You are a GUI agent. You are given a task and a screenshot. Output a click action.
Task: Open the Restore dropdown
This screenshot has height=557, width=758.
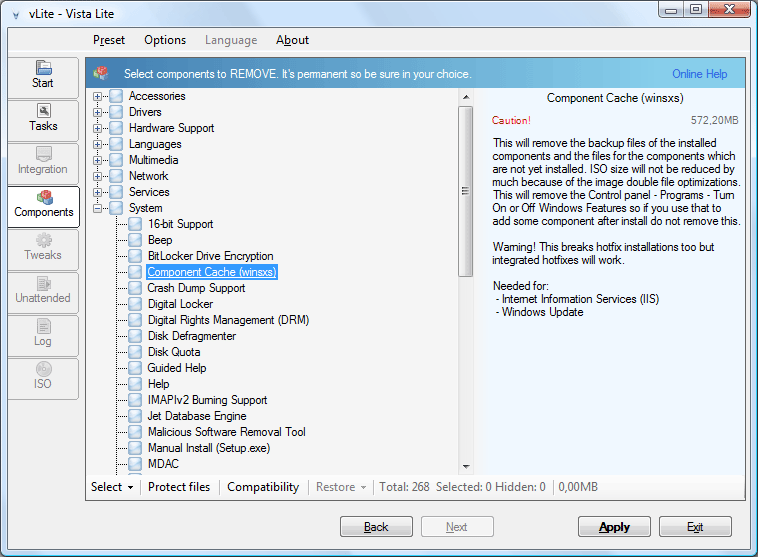pos(341,487)
